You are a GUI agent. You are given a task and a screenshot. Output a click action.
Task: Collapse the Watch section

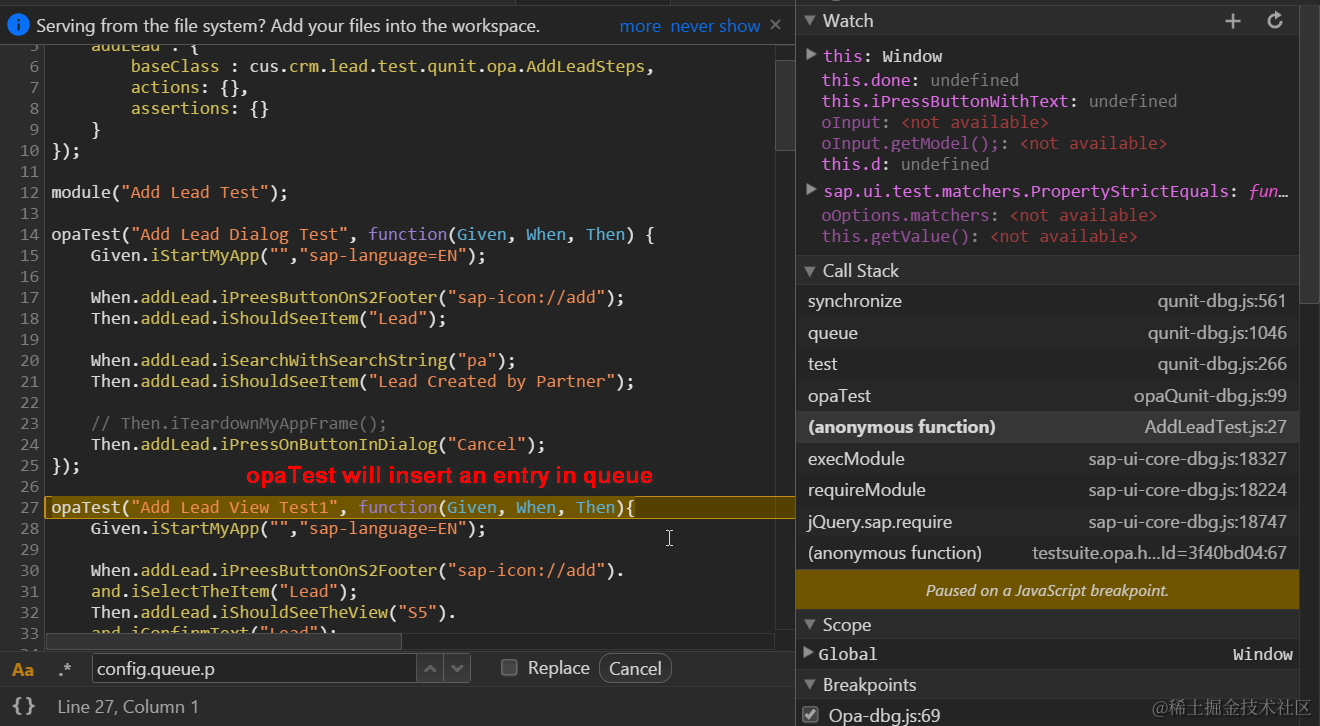tap(809, 20)
